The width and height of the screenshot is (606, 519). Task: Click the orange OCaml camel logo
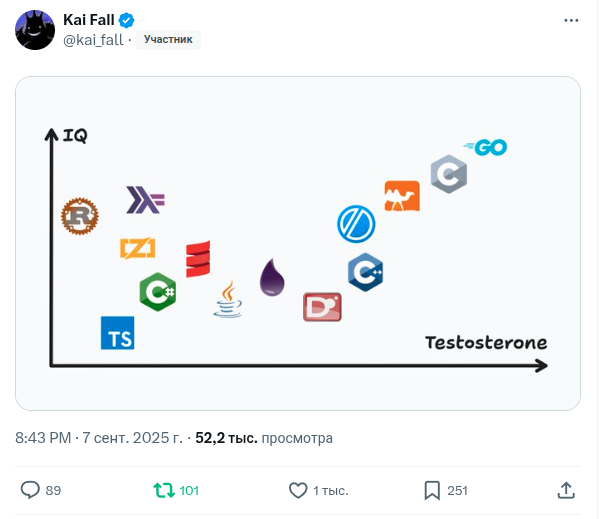[x=402, y=196]
